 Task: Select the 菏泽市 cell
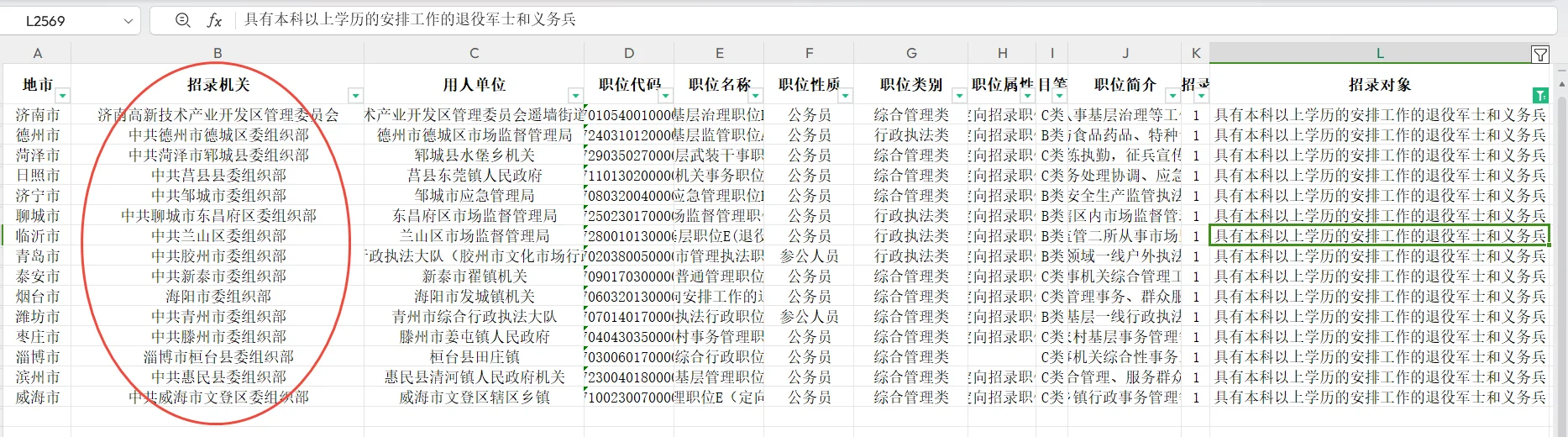(37, 155)
